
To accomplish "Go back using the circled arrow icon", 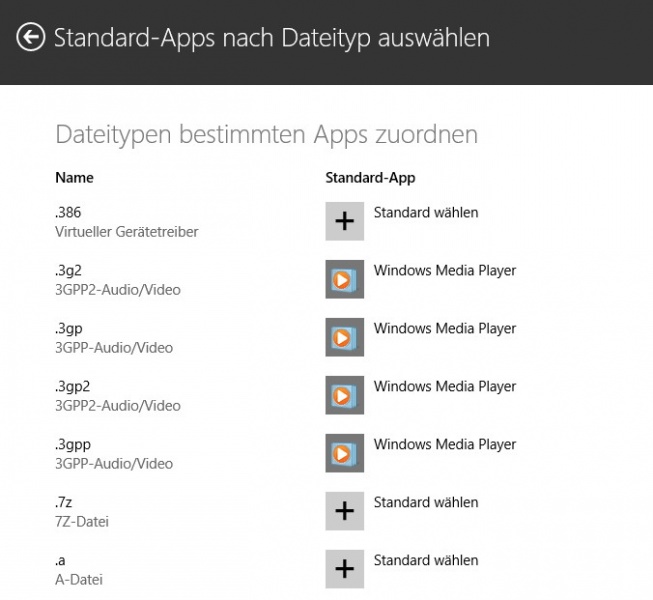I will tap(30, 37).
